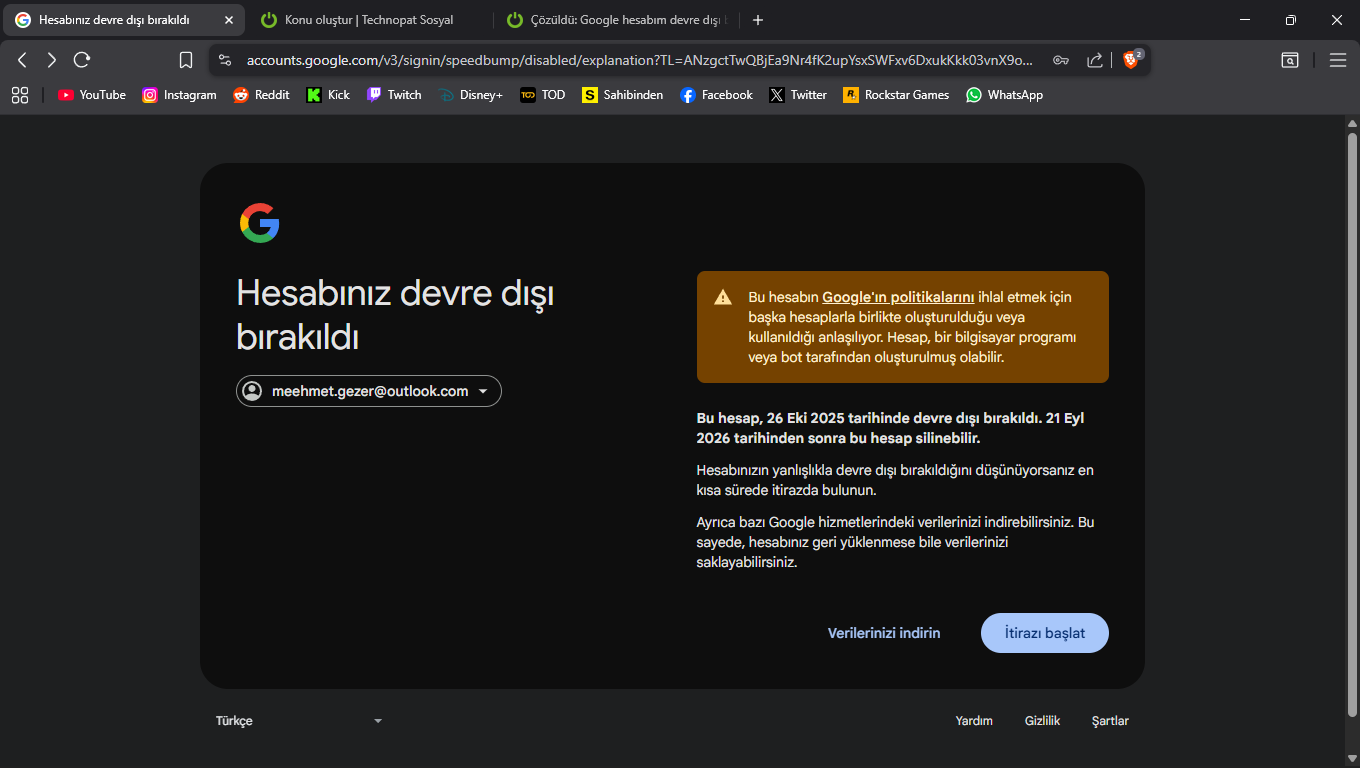
Task: Open the Facebook bookmark
Action: click(716, 95)
